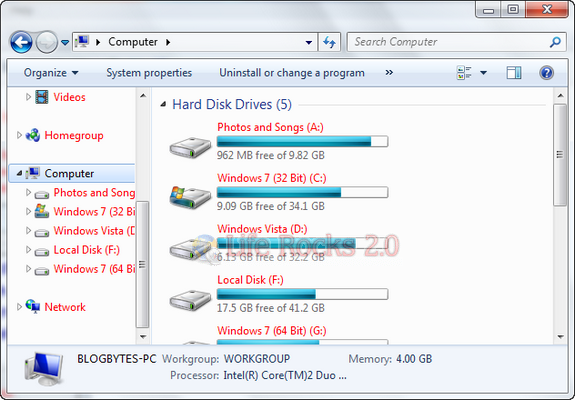The image size is (575, 400).
Task: Click Uninstall or change a program
Action: tap(292, 73)
